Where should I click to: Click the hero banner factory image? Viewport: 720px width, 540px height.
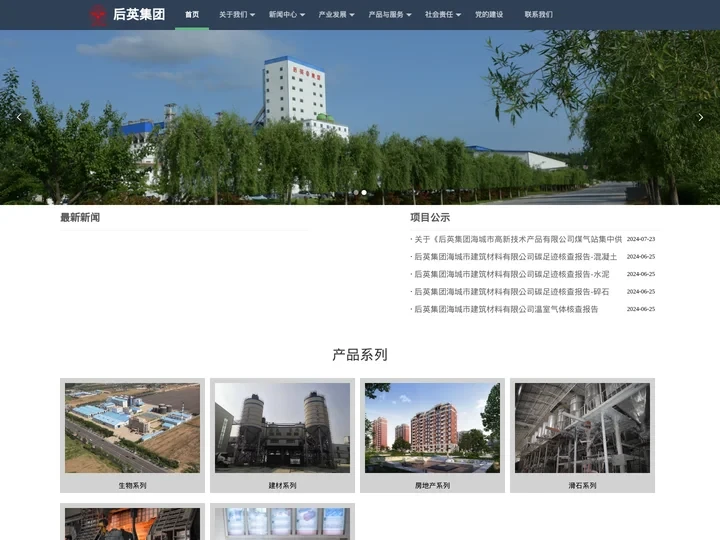[360, 118]
